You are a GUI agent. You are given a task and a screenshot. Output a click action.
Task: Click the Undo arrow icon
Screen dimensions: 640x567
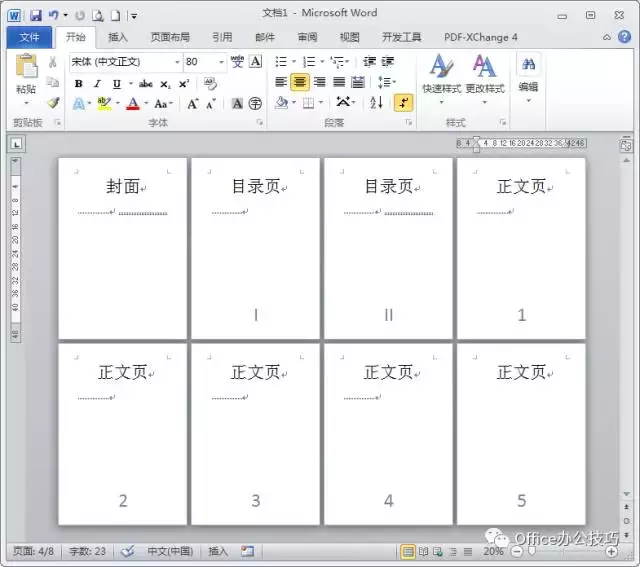pyautogui.click(x=53, y=16)
